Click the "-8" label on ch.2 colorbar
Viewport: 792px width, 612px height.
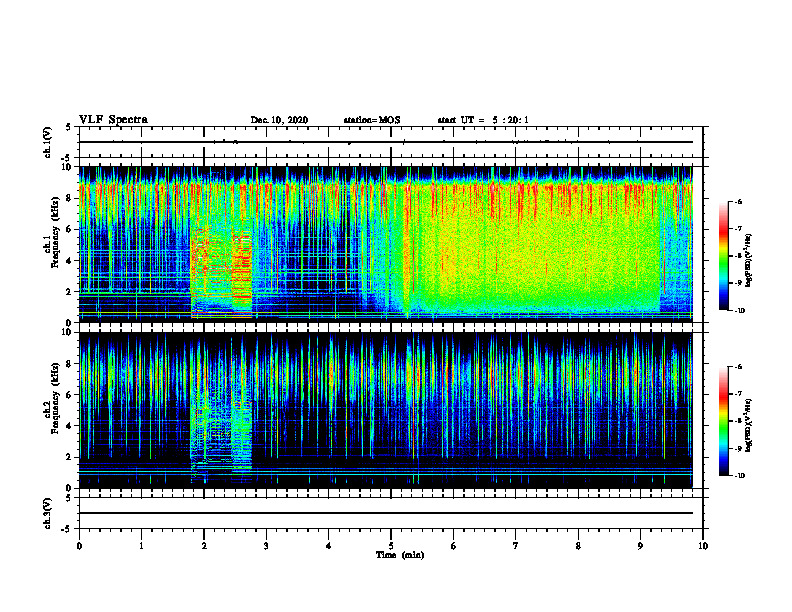click(738, 422)
